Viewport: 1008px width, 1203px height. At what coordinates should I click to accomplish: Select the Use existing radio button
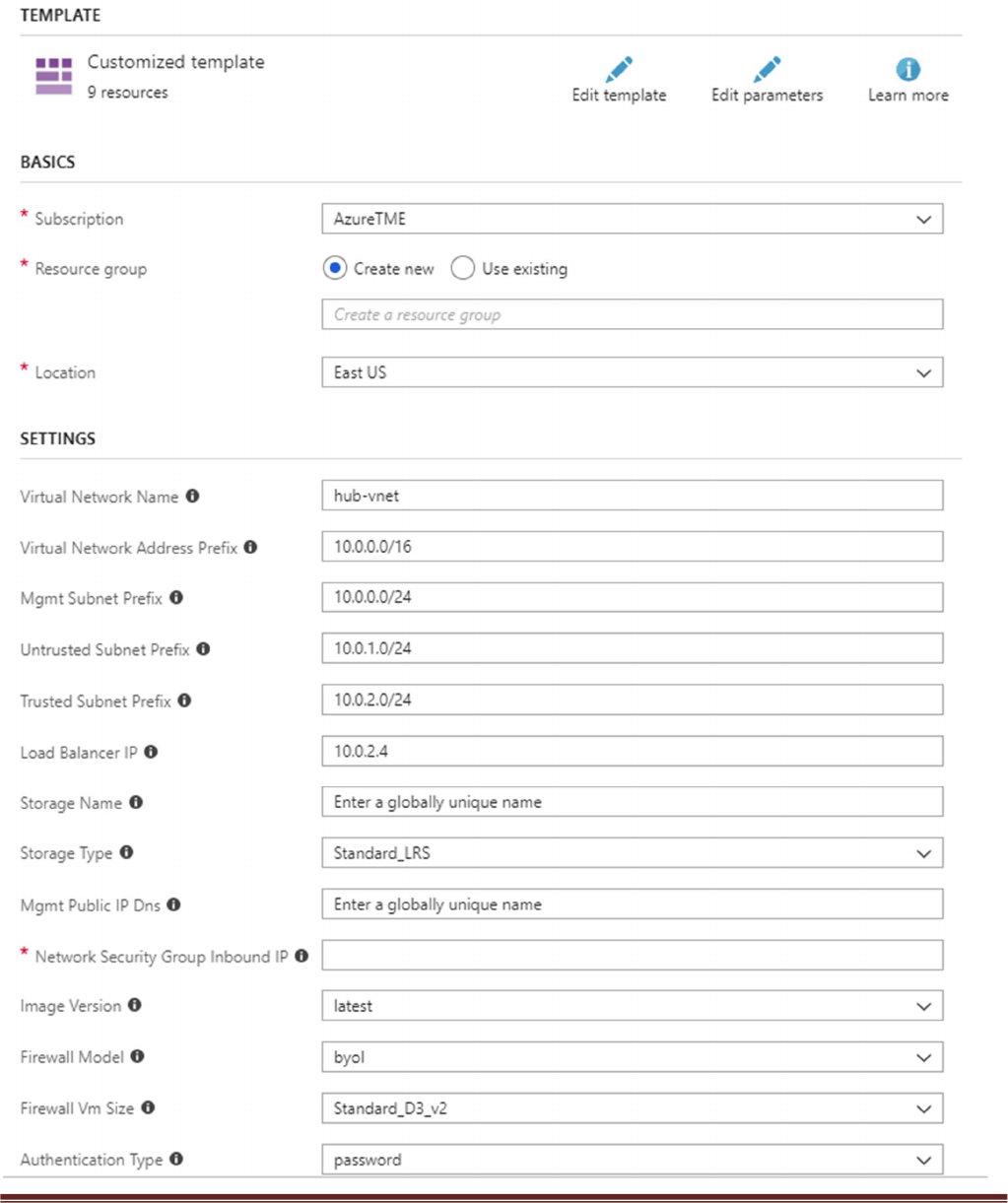coord(462,268)
